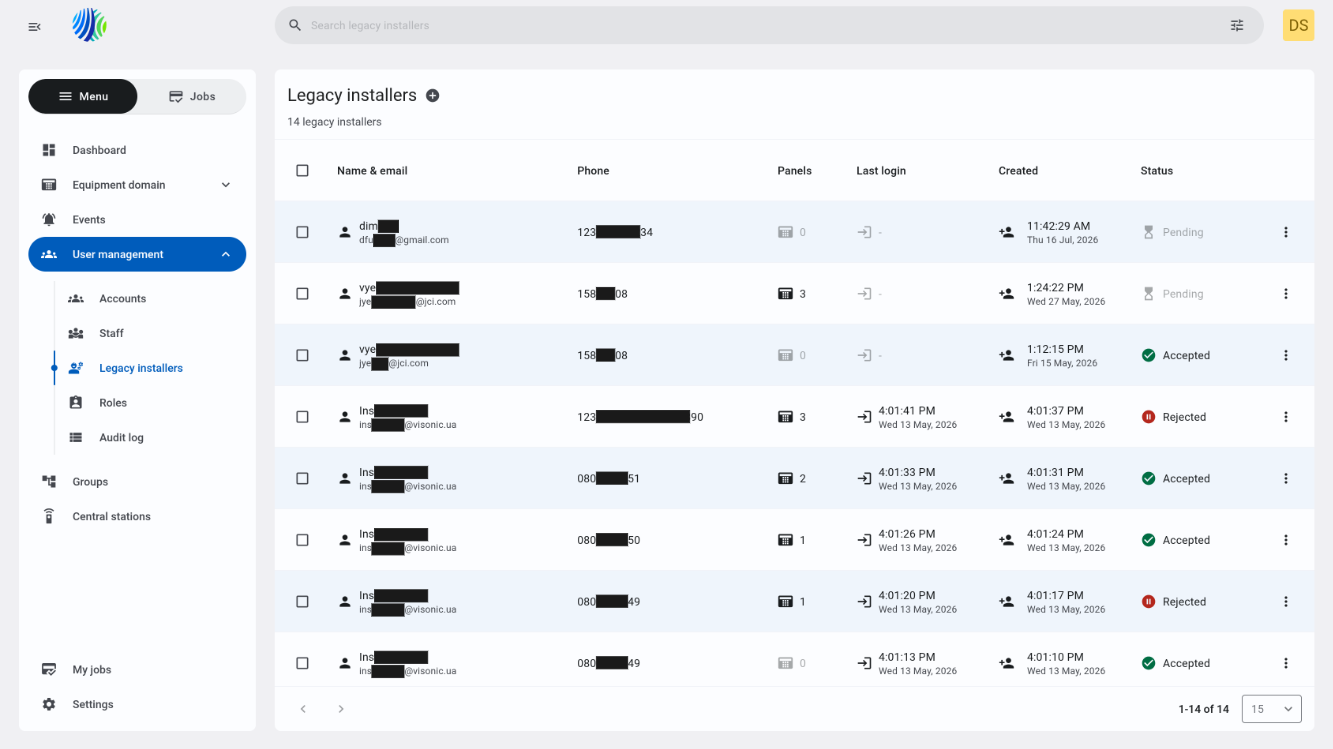
Task: Click the Pending hourglass icon in 11:42:29 AM row
Action: tap(1148, 232)
